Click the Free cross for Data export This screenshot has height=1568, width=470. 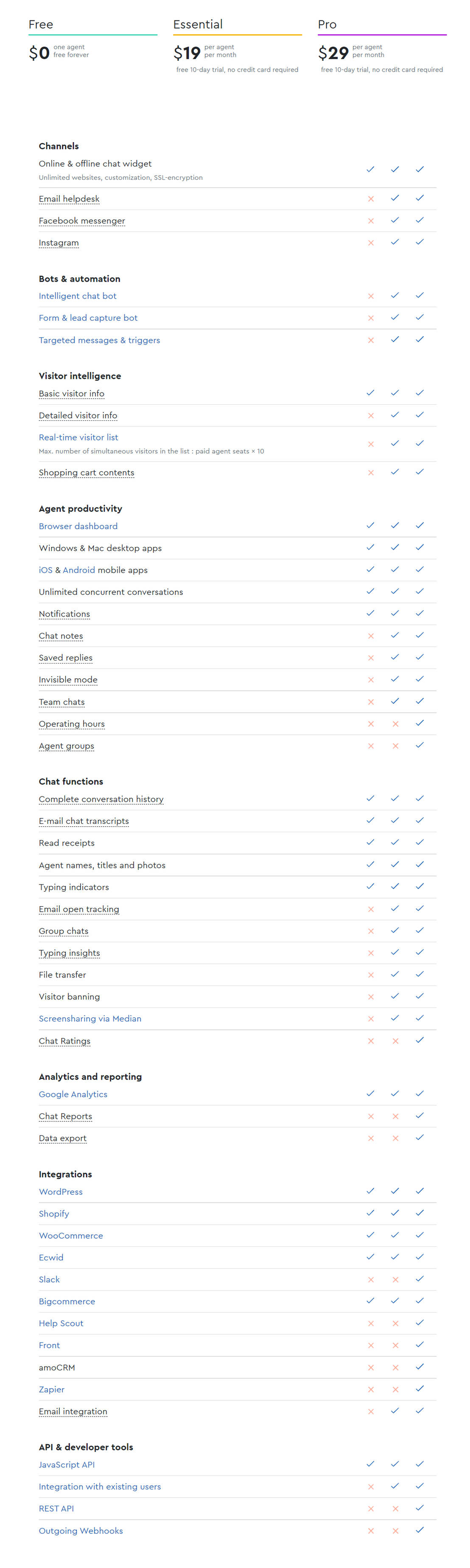tap(370, 1138)
